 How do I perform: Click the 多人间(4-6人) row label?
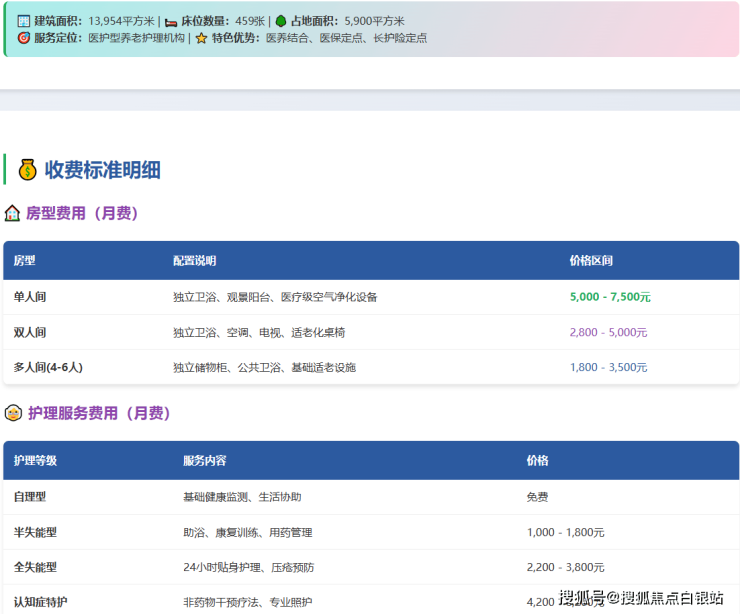(48, 367)
